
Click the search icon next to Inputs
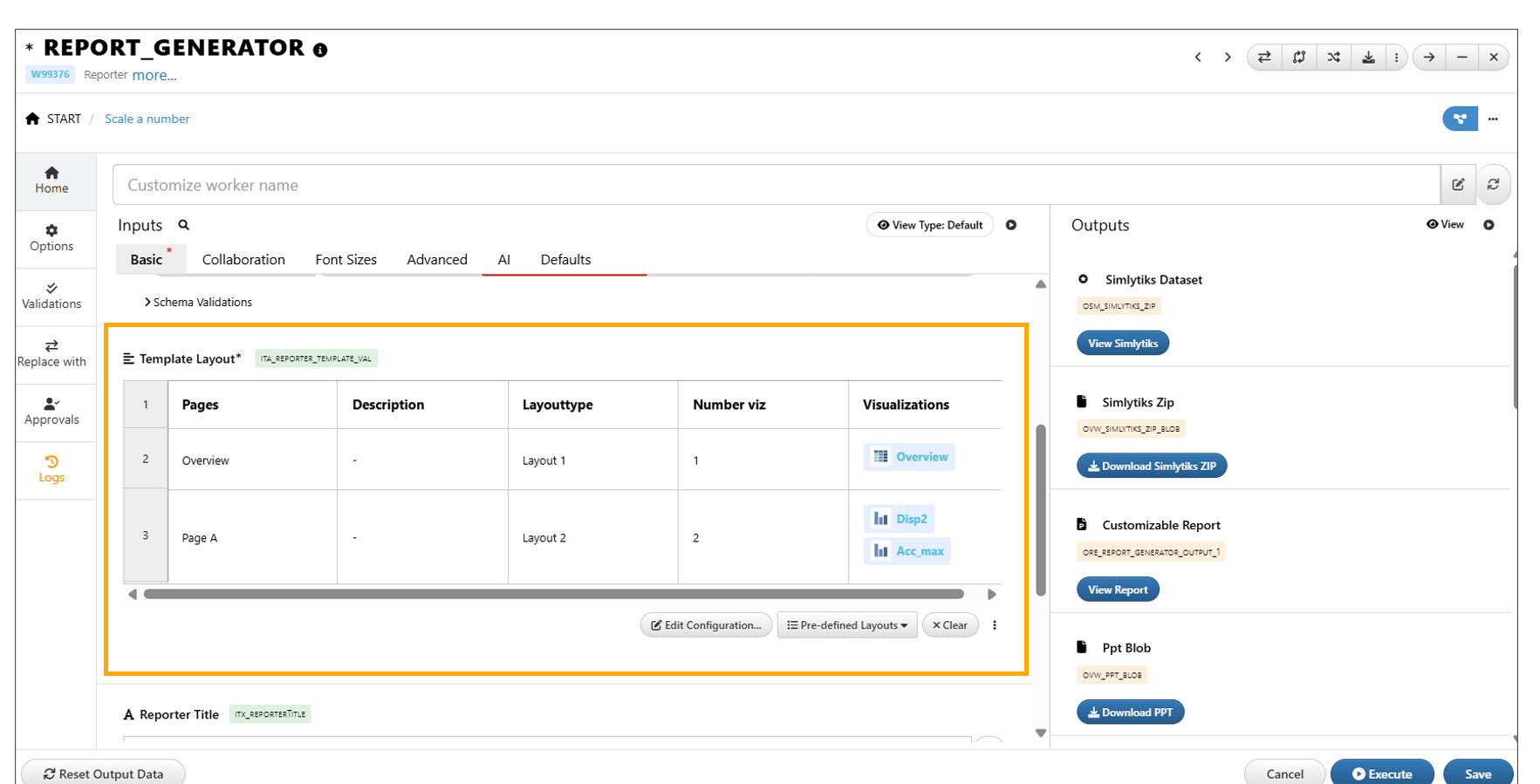click(184, 225)
